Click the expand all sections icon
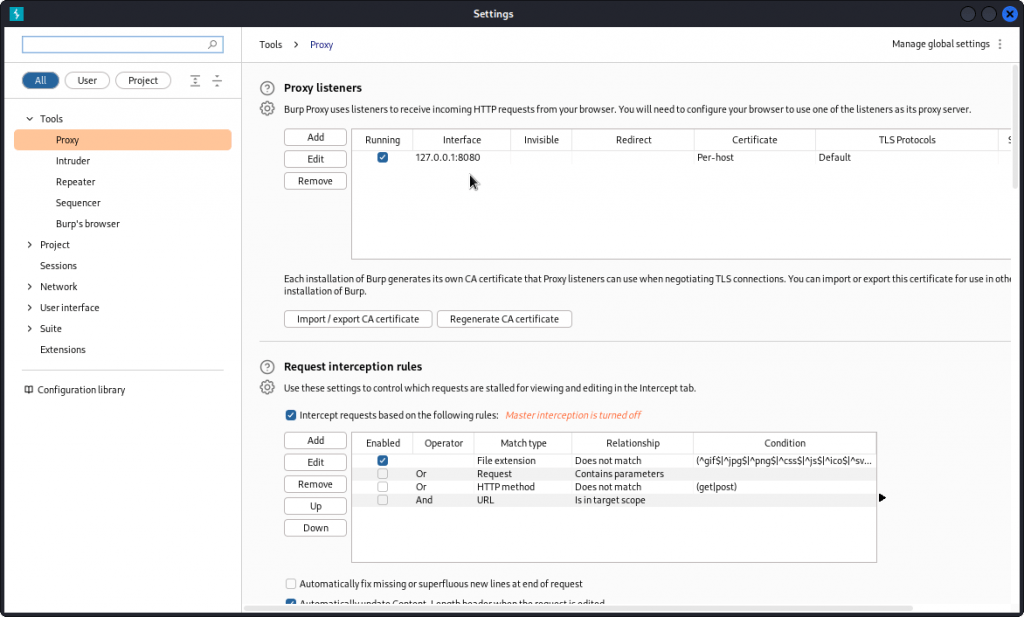 (195, 80)
